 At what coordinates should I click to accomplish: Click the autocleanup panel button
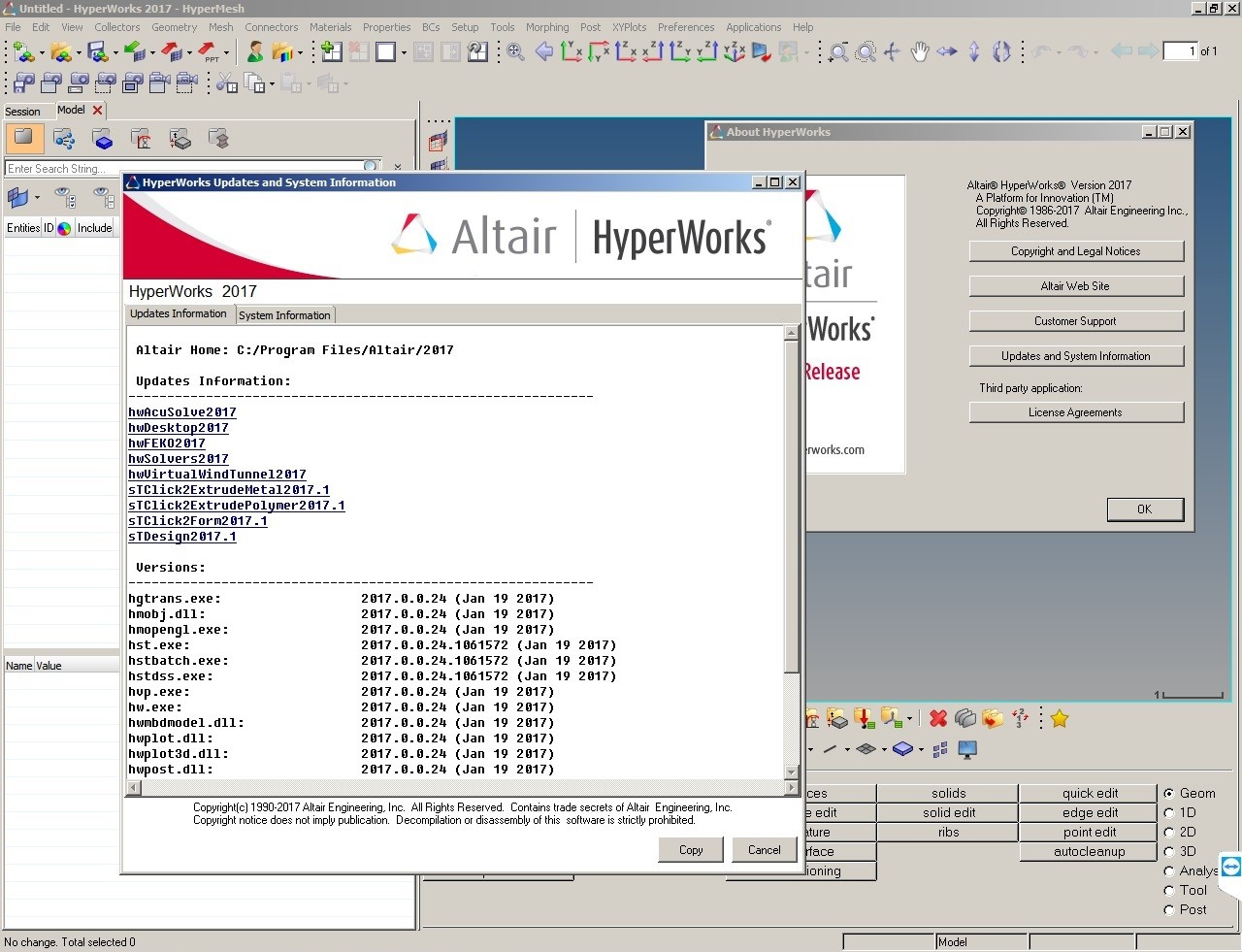coord(1089,851)
